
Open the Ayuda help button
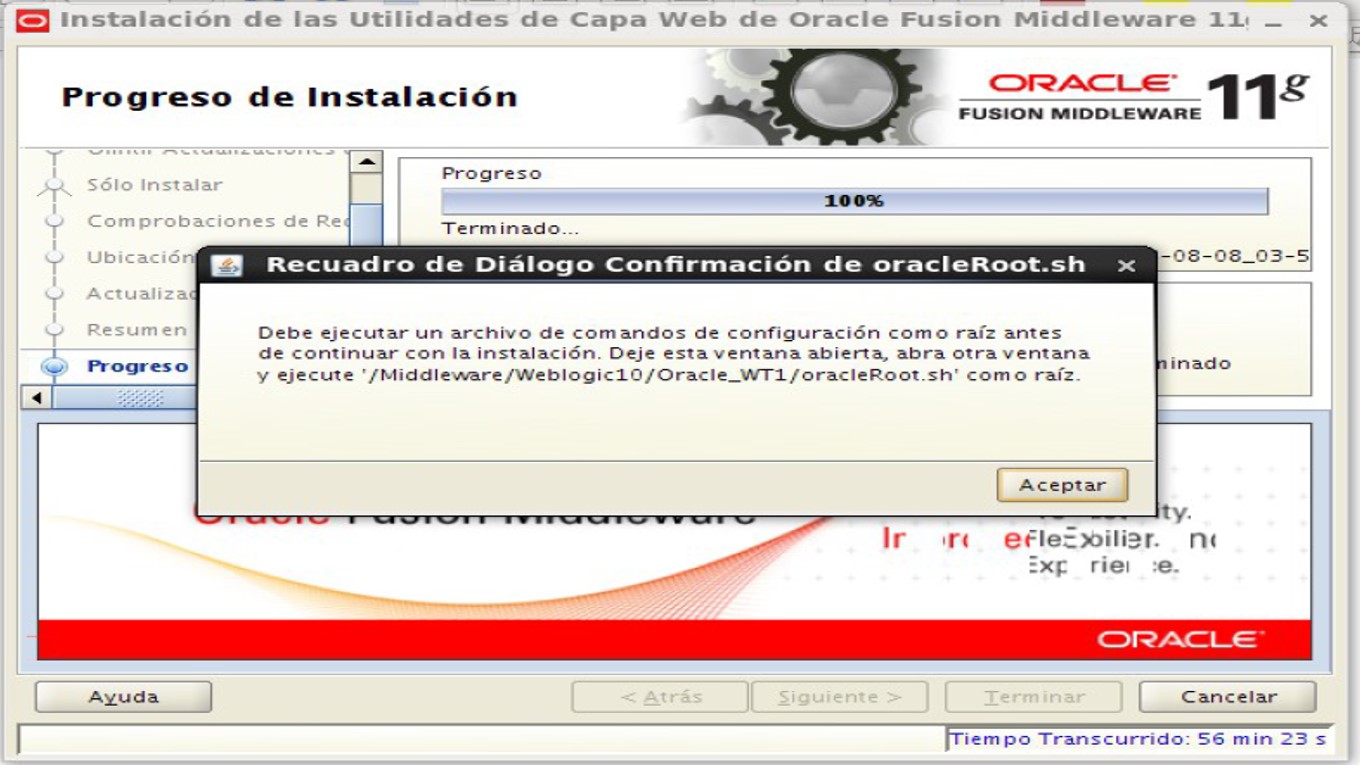[122, 696]
